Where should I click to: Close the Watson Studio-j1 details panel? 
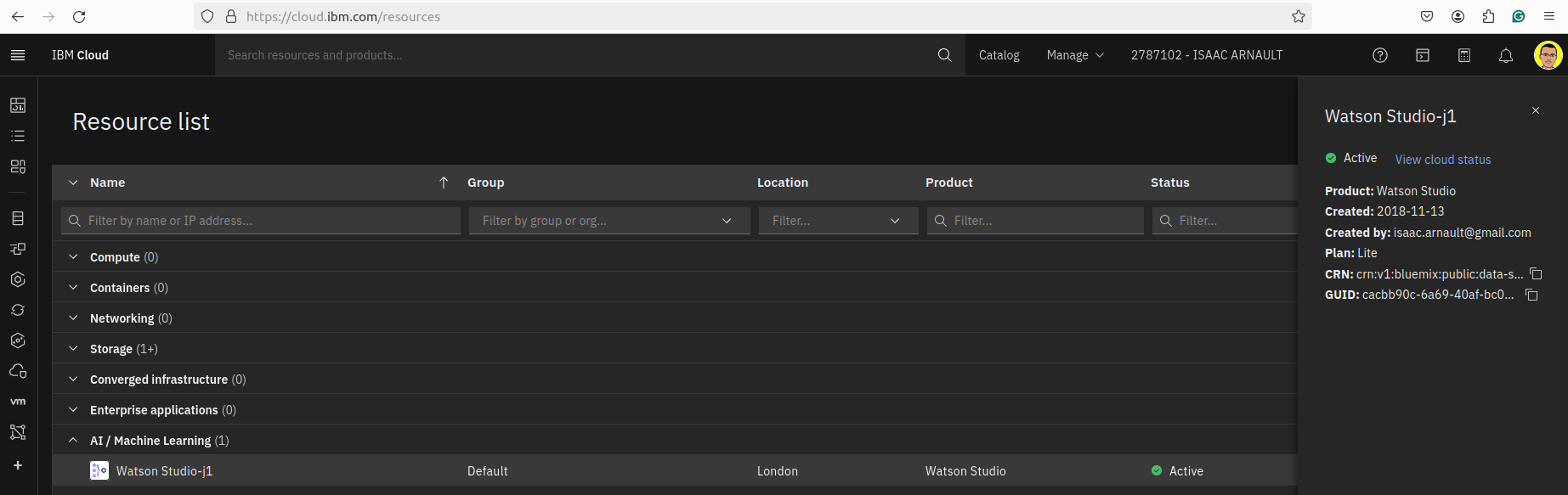(x=1536, y=110)
